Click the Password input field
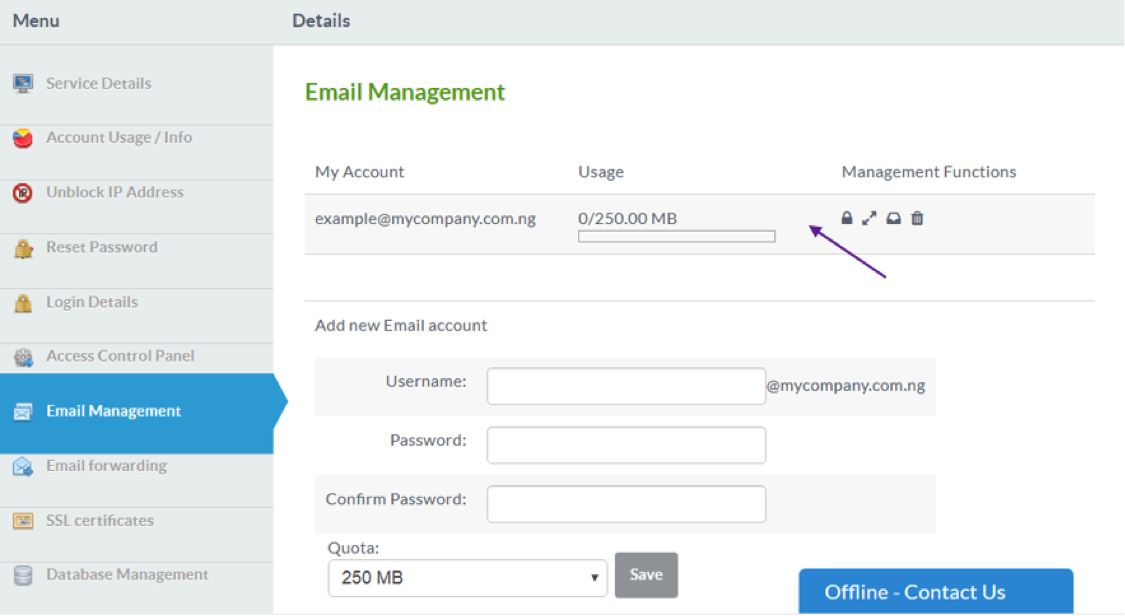The image size is (1125, 616). point(626,445)
